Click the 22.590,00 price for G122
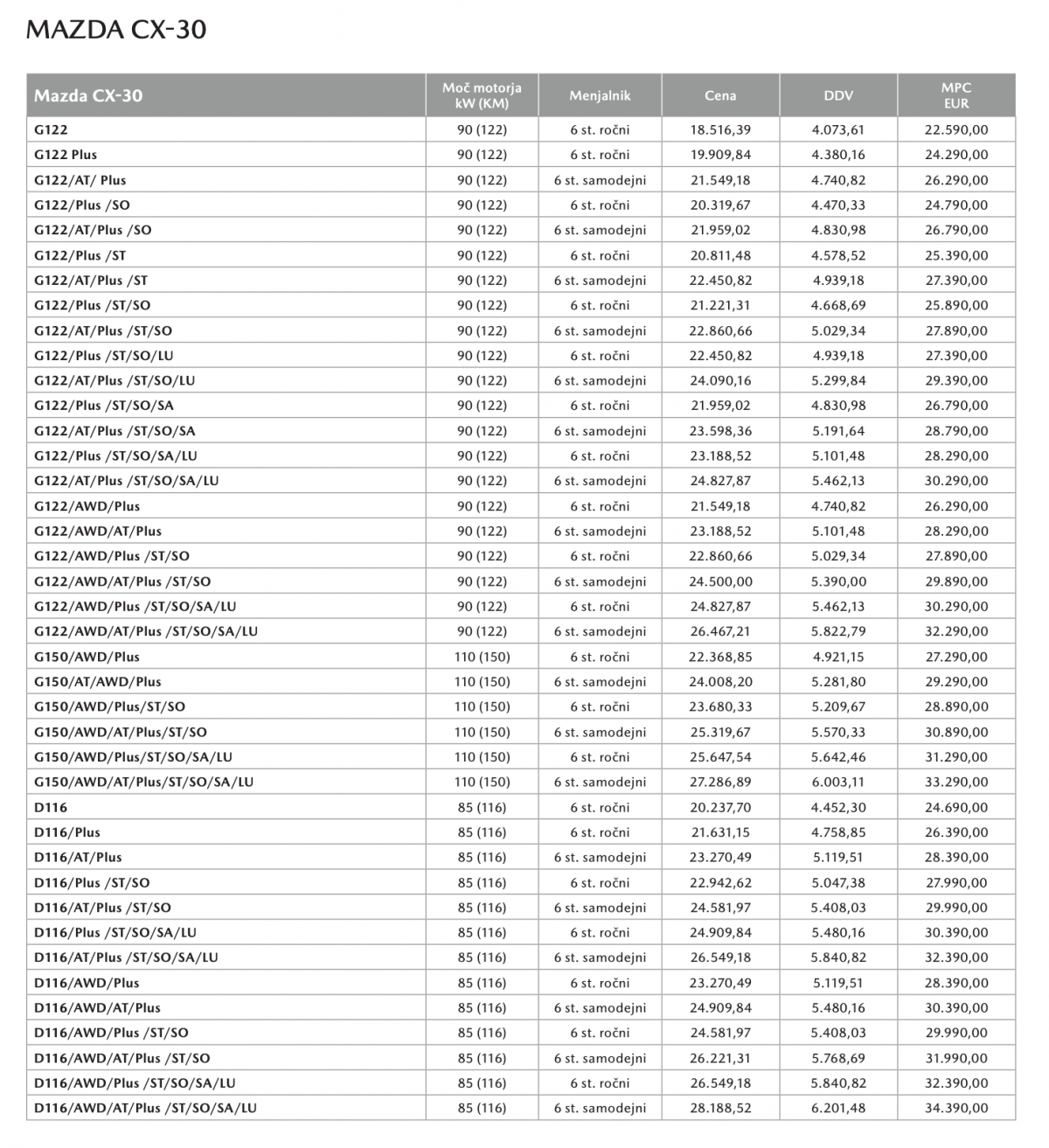This screenshot has height=1148, width=1049. [956, 129]
